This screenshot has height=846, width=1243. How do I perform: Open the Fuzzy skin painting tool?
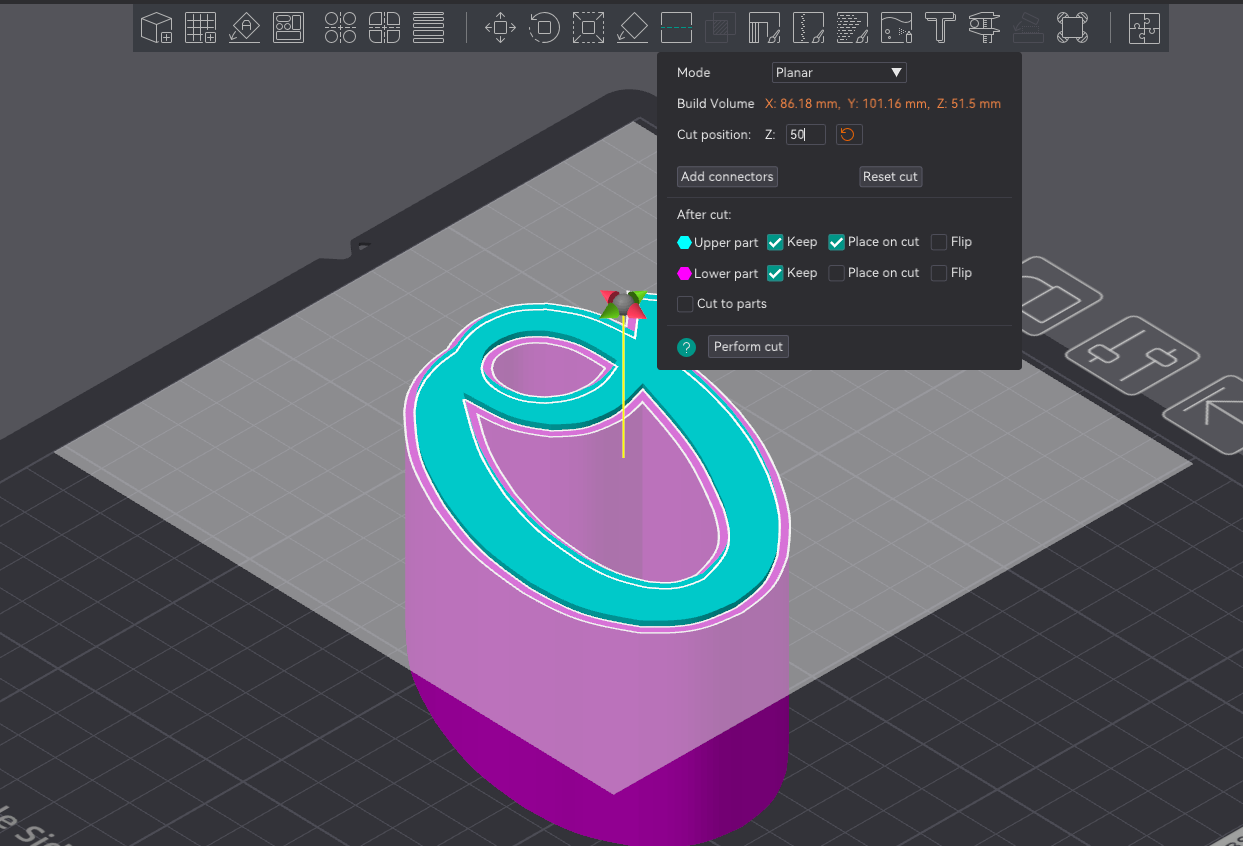852,27
